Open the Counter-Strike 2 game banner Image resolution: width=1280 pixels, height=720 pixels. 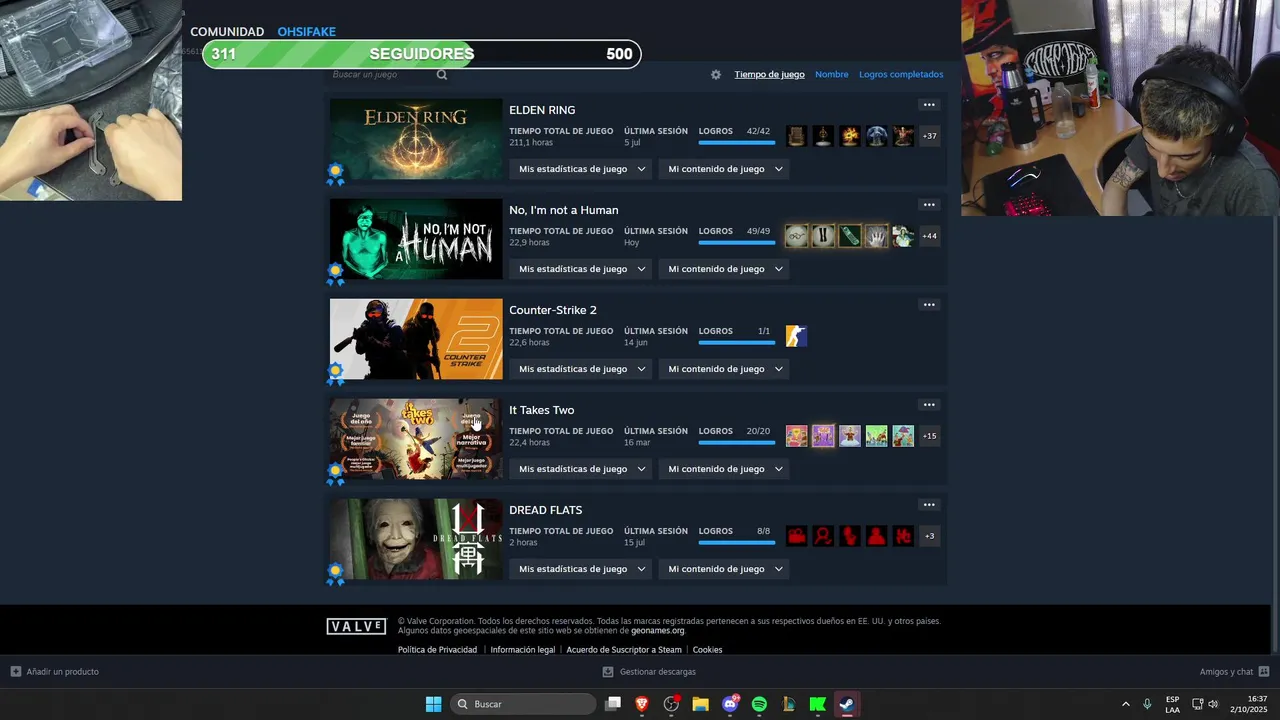click(416, 339)
